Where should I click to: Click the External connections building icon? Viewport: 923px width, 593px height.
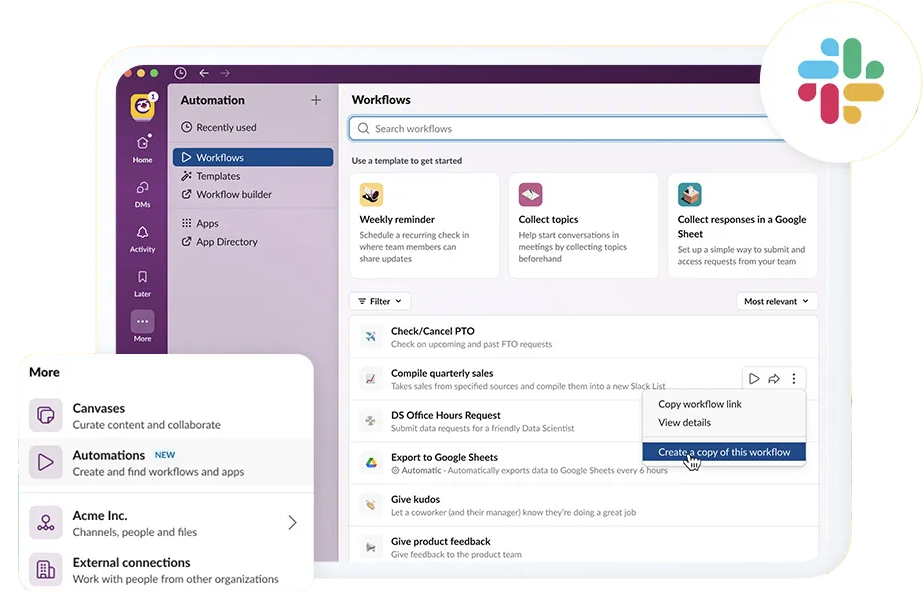click(46, 569)
